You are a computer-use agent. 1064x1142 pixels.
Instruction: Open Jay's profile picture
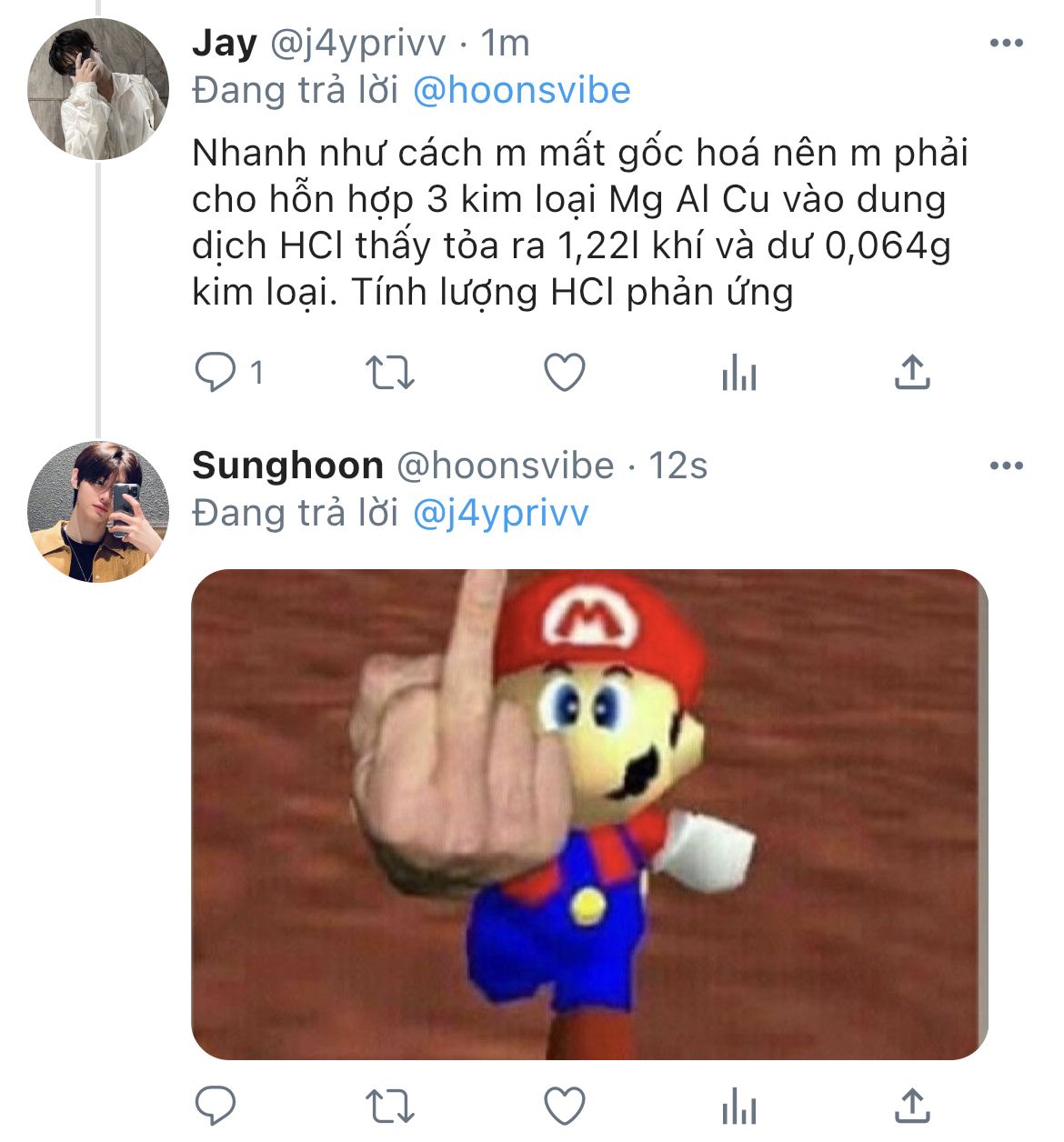(97, 89)
